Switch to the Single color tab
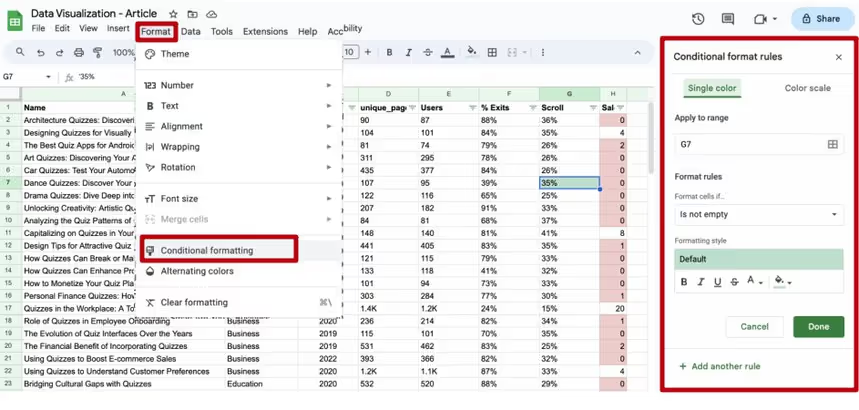859x410 pixels. pyautogui.click(x=712, y=88)
